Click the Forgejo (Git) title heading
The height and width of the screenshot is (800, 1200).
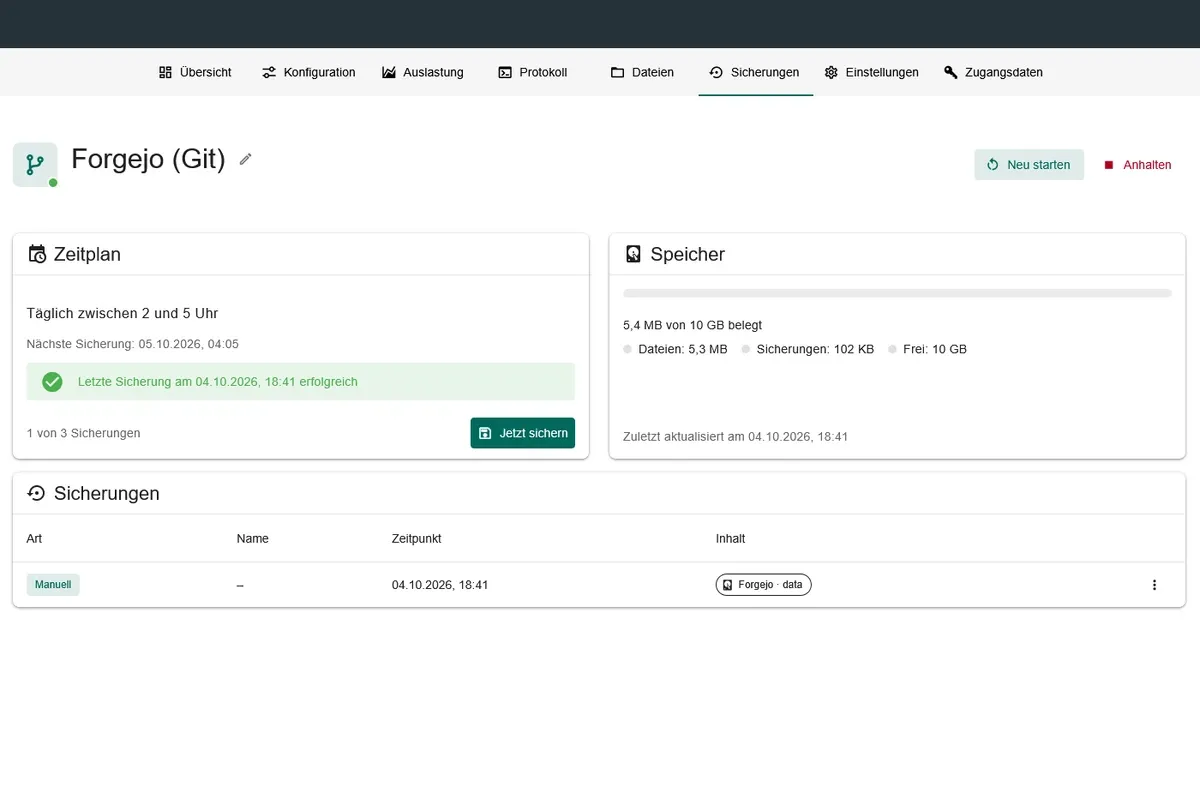148,159
